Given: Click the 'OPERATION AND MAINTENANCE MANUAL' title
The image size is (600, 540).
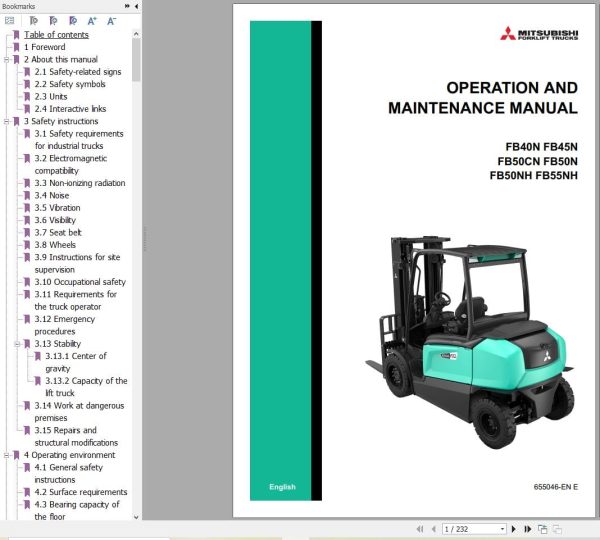Looking at the screenshot, I should click(483, 98).
